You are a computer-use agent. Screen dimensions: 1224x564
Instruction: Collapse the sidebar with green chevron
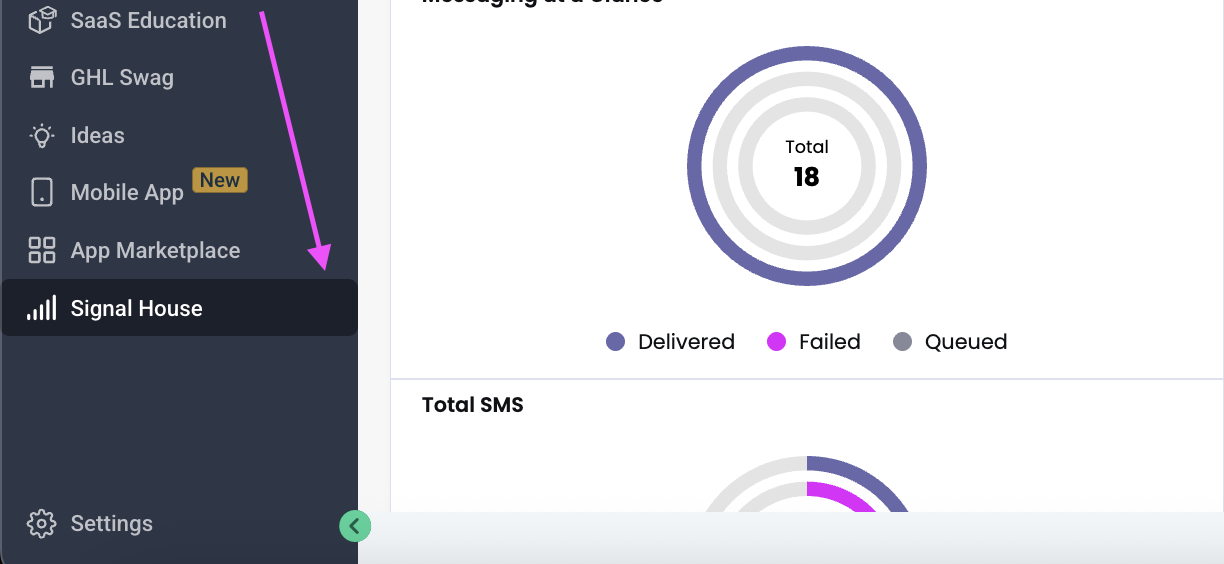355,525
